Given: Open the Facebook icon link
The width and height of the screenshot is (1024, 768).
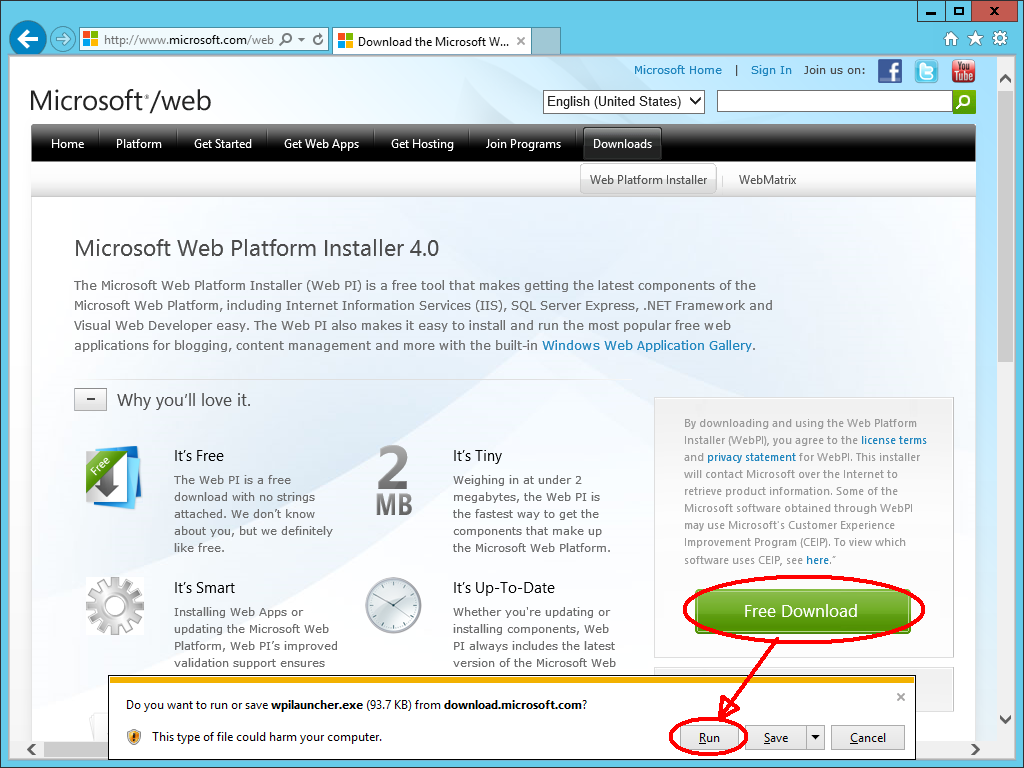Looking at the screenshot, I should pos(889,71).
